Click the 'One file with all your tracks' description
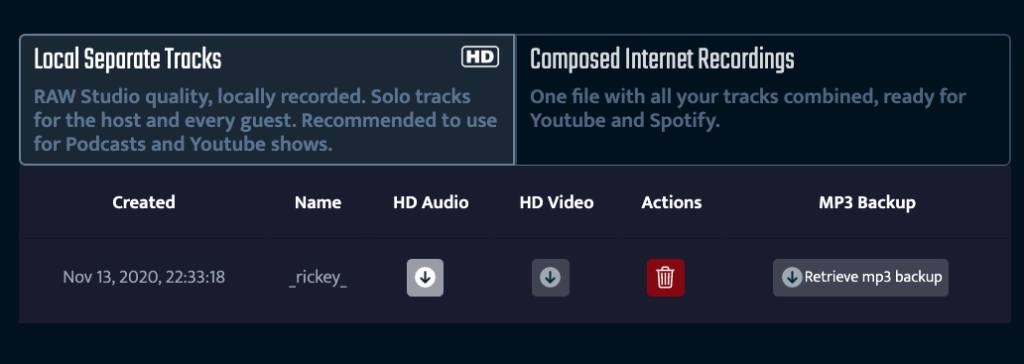1024x364 pixels. (x=748, y=109)
